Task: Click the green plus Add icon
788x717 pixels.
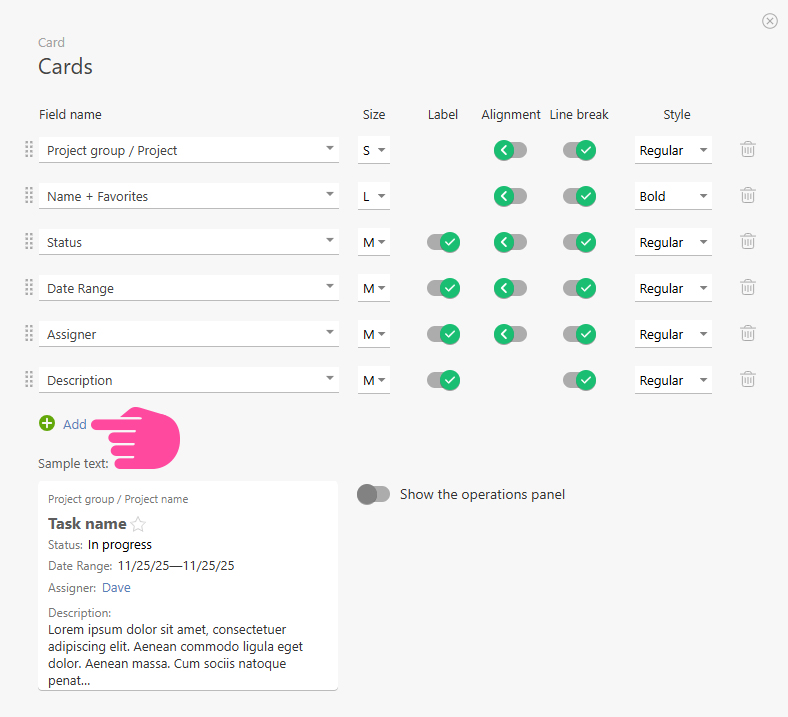Action: pos(47,424)
